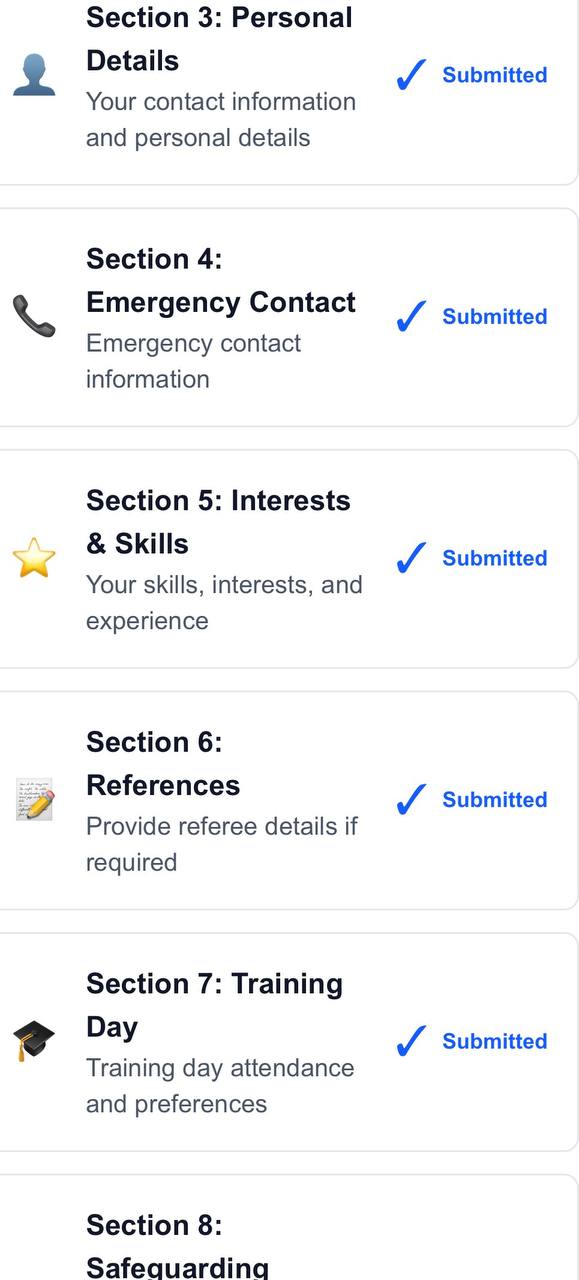Click the blue checkmark beside Personal Details
The image size is (579, 1280).
pyautogui.click(x=410, y=72)
